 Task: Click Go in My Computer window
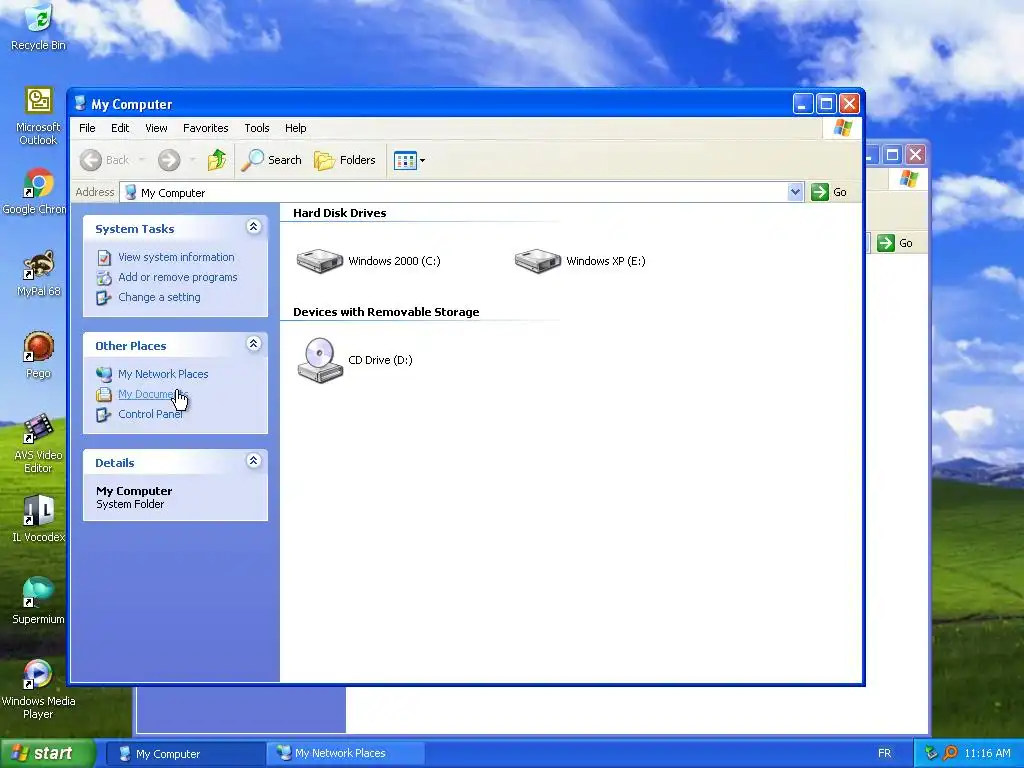coord(829,192)
